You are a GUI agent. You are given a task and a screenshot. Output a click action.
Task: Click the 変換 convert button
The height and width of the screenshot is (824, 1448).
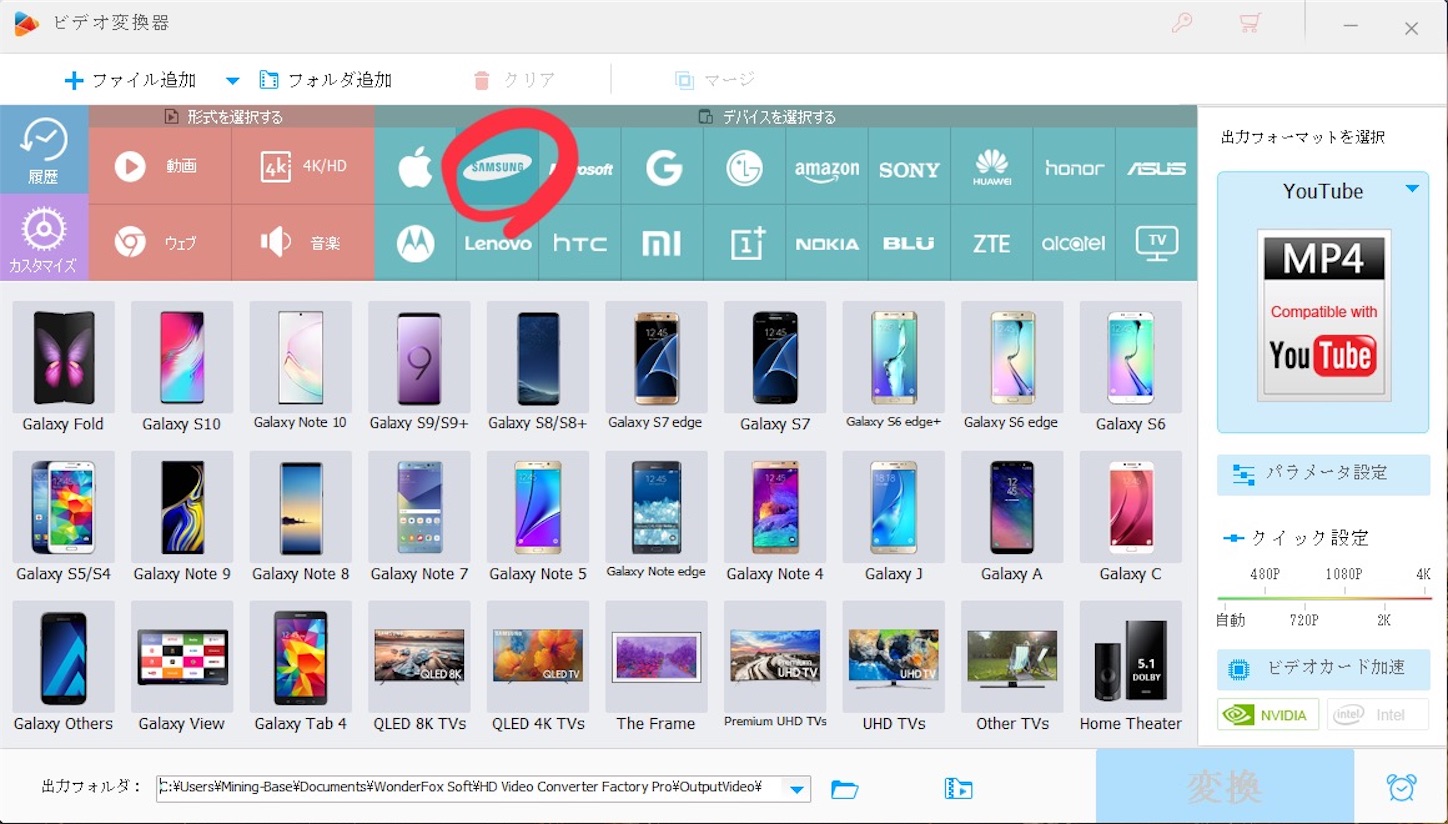(1224, 787)
